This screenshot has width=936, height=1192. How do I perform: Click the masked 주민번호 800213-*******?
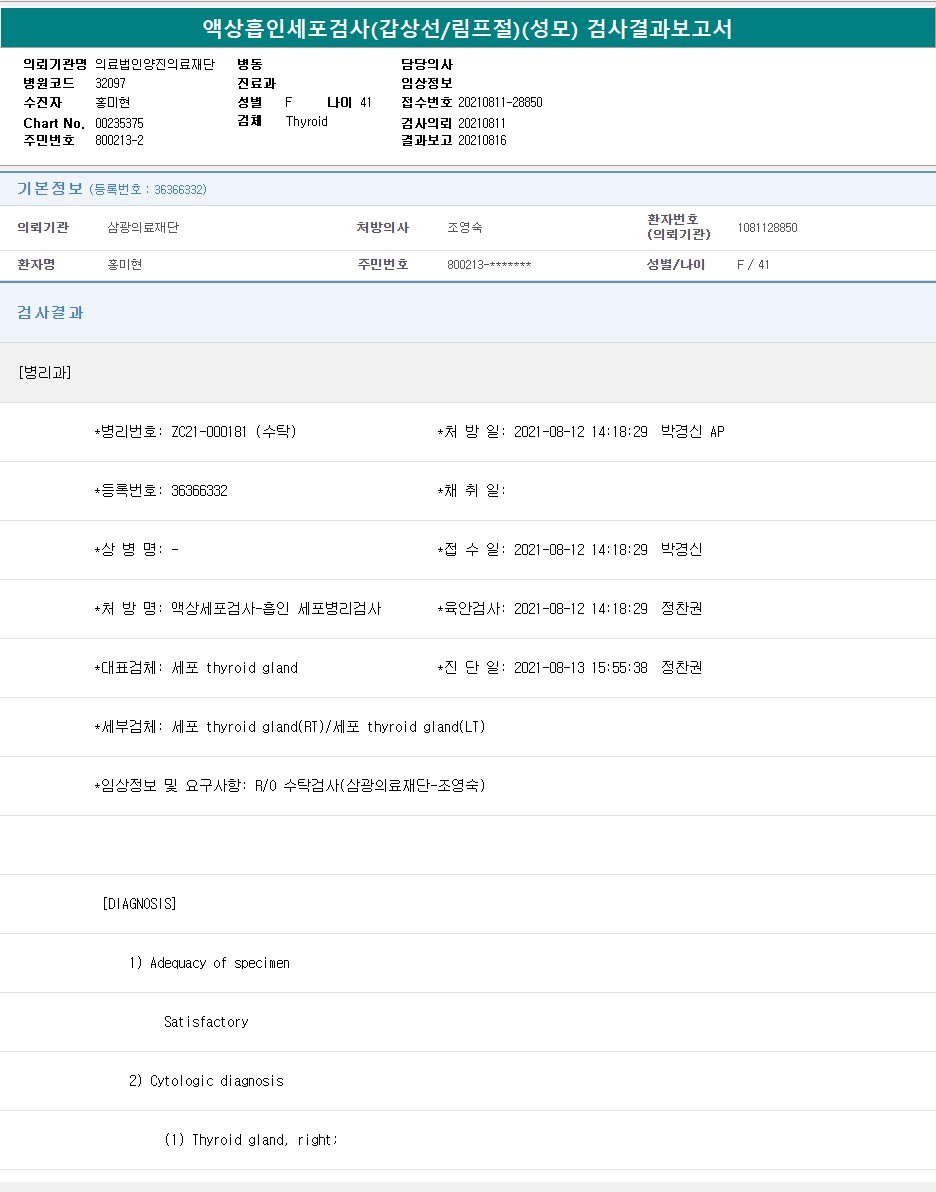[489, 265]
